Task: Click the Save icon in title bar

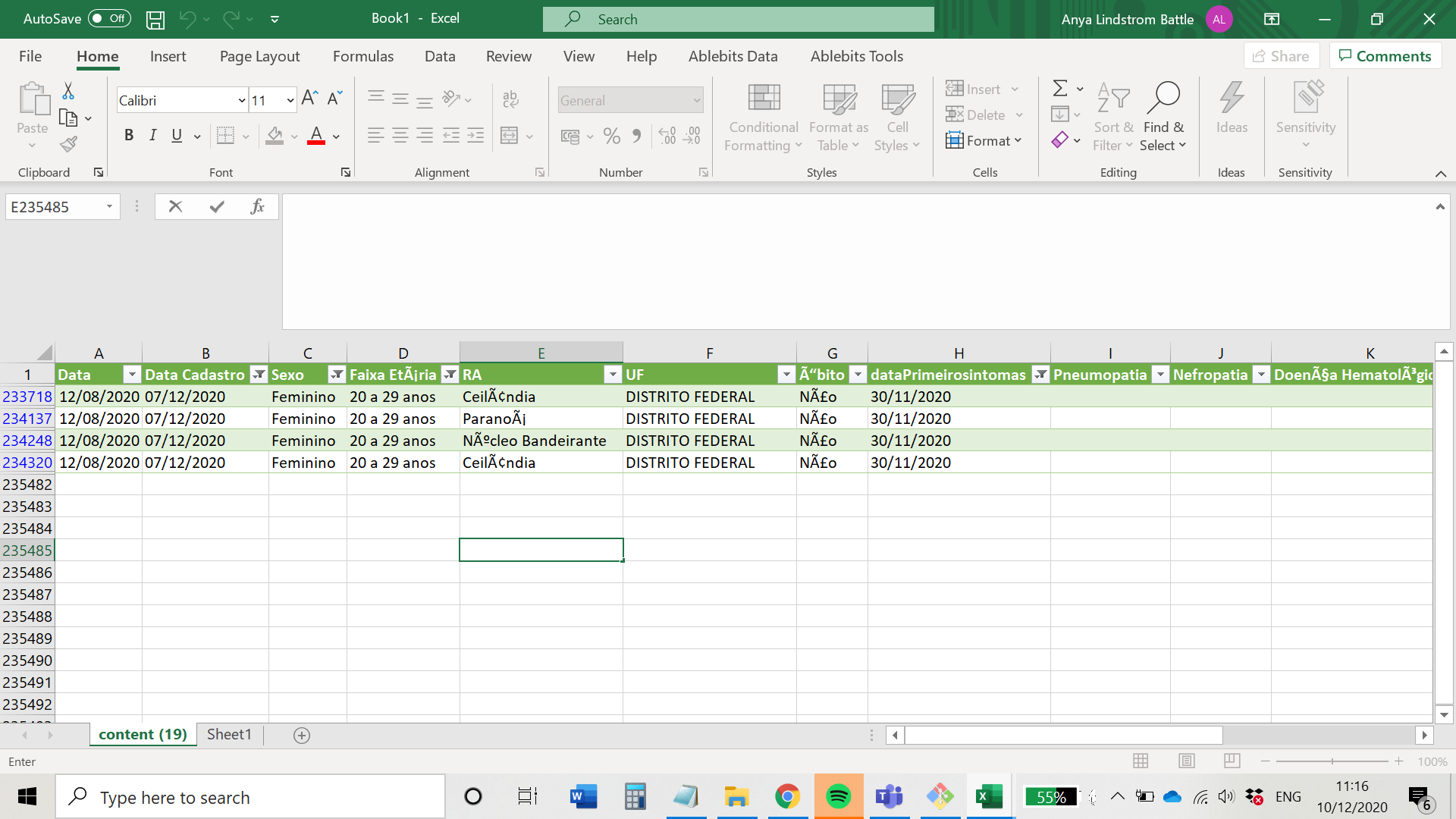Action: click(x=155, y=20)
